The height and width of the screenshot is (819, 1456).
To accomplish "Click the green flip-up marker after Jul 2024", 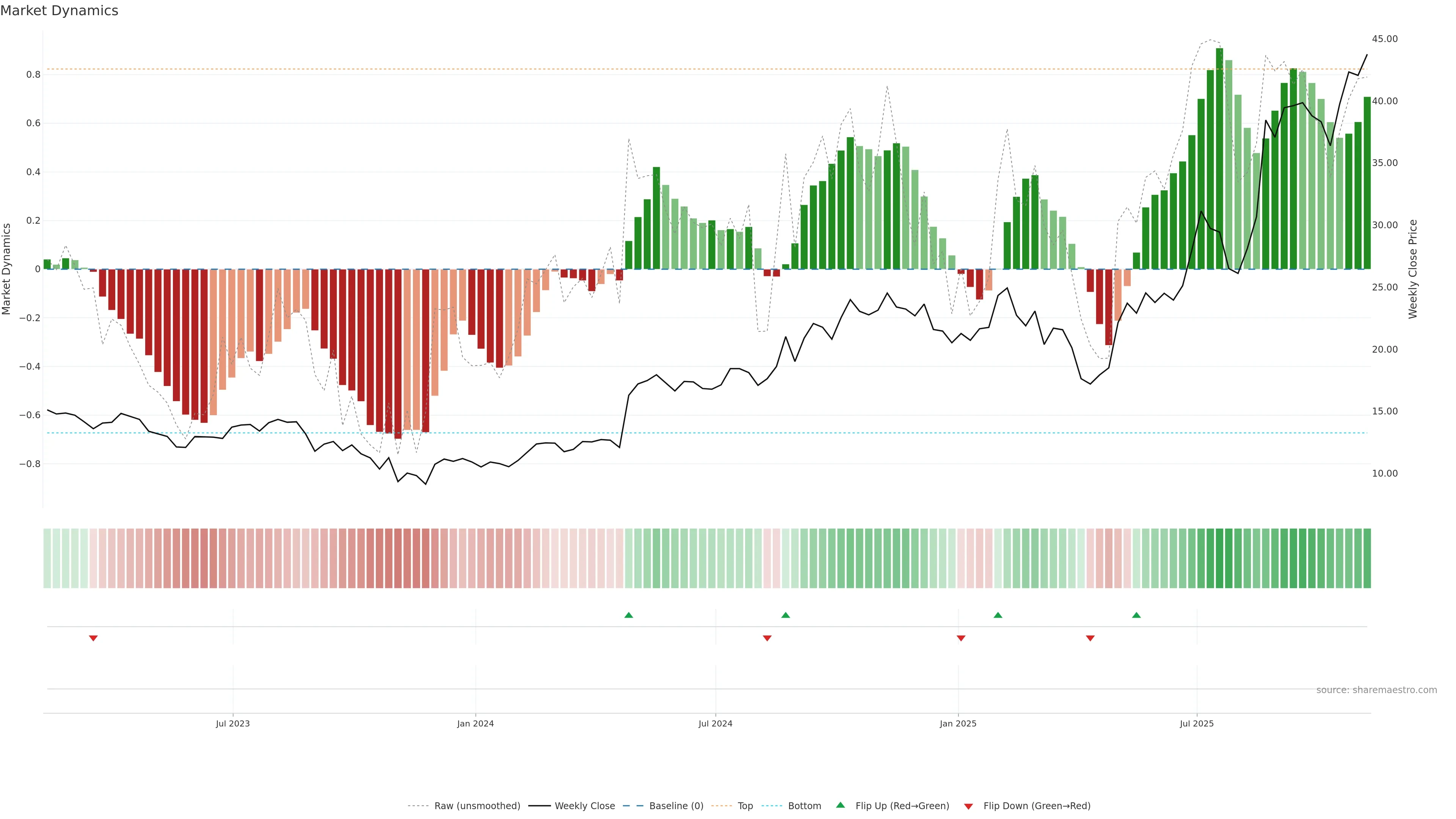I will point(786,615).
